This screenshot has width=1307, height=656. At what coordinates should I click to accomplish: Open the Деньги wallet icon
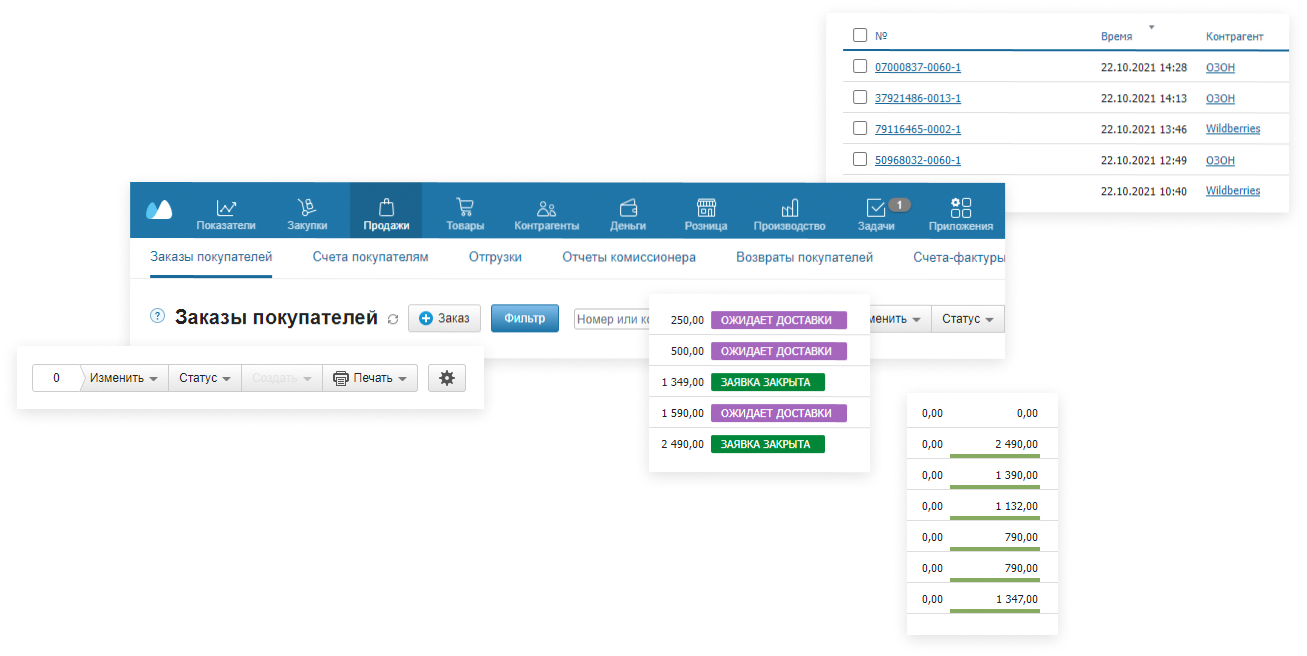coord(628,208)
